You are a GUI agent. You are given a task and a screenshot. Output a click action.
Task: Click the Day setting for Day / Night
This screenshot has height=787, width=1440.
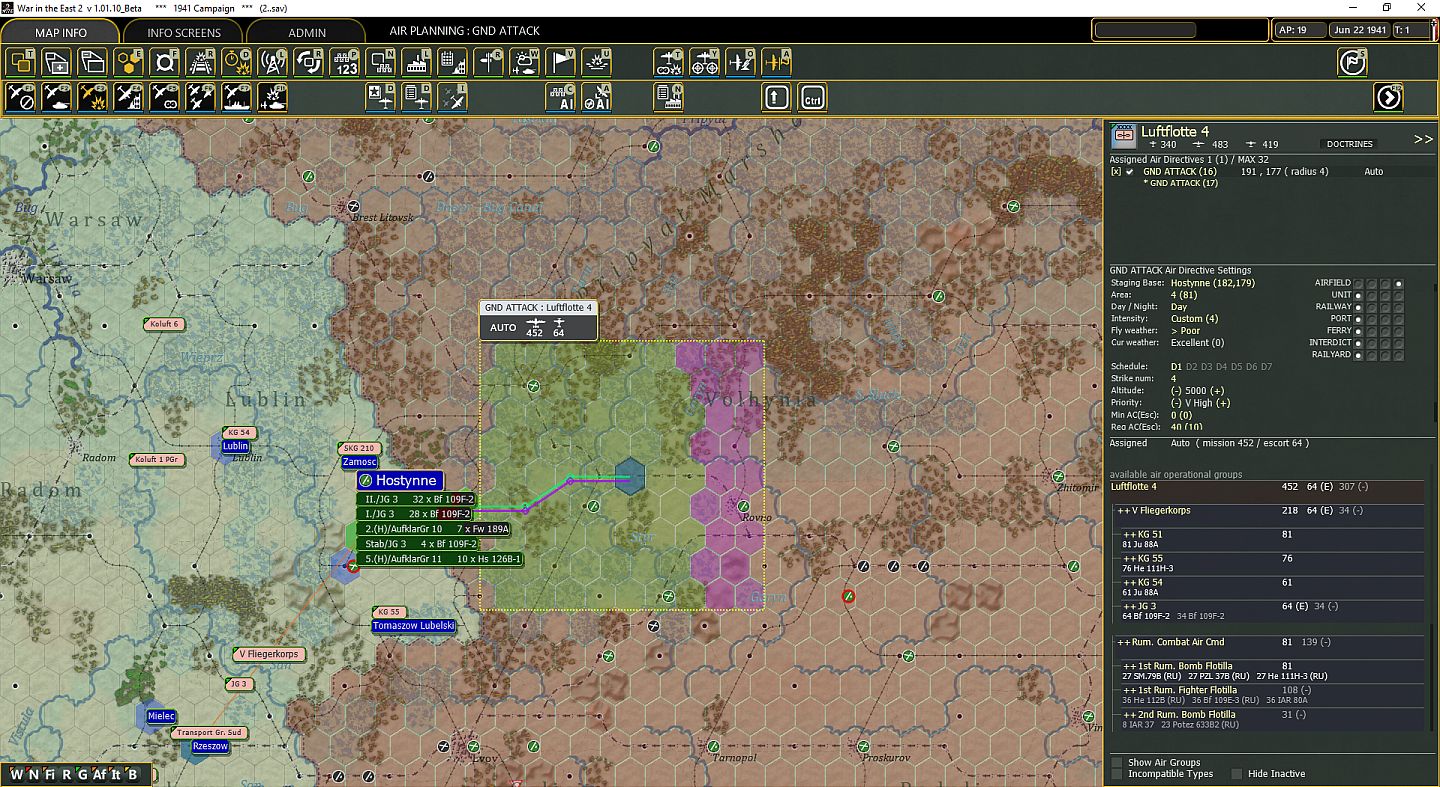coord(1179,307)
